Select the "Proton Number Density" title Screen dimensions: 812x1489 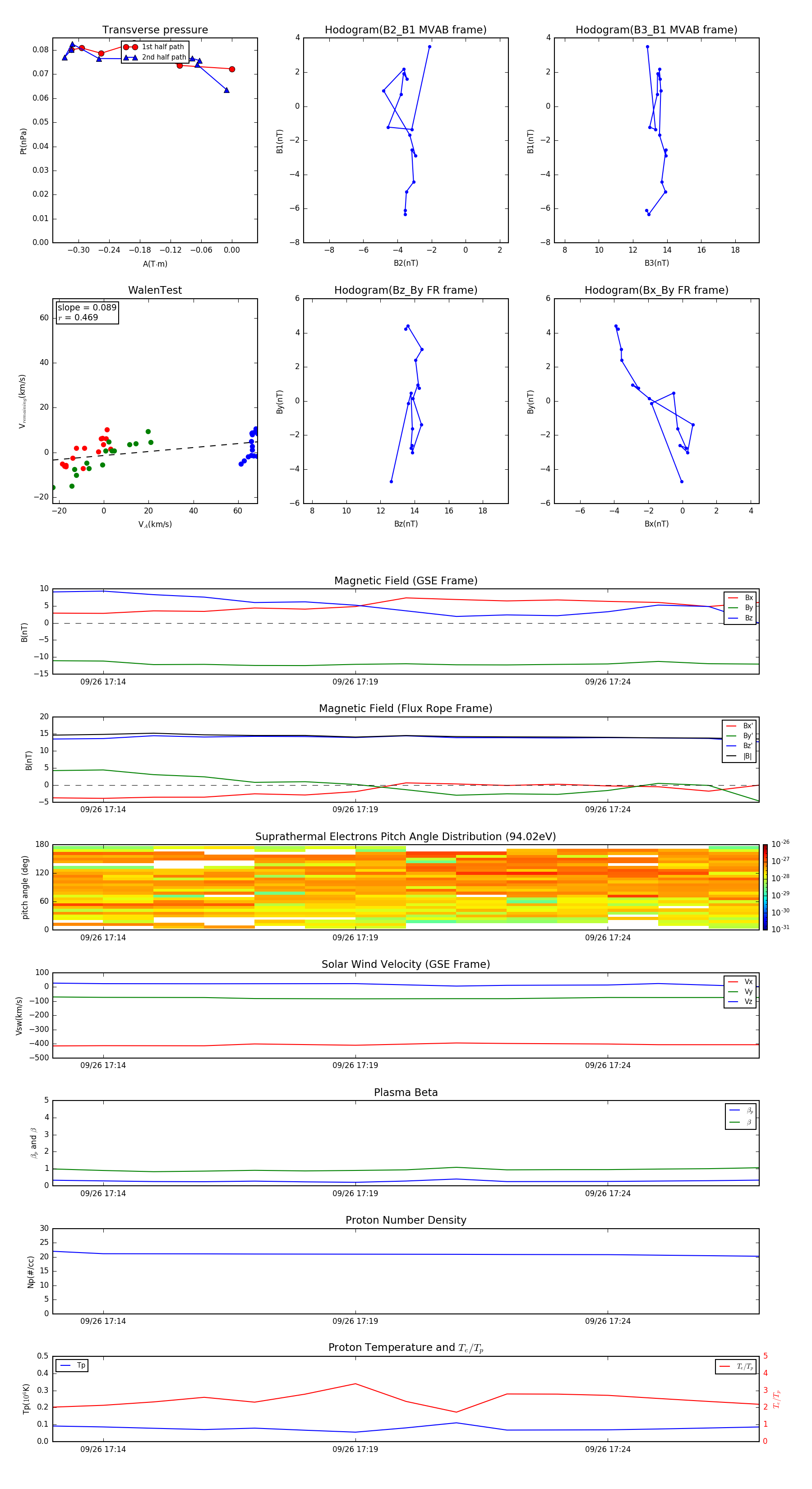[406, 1221]
